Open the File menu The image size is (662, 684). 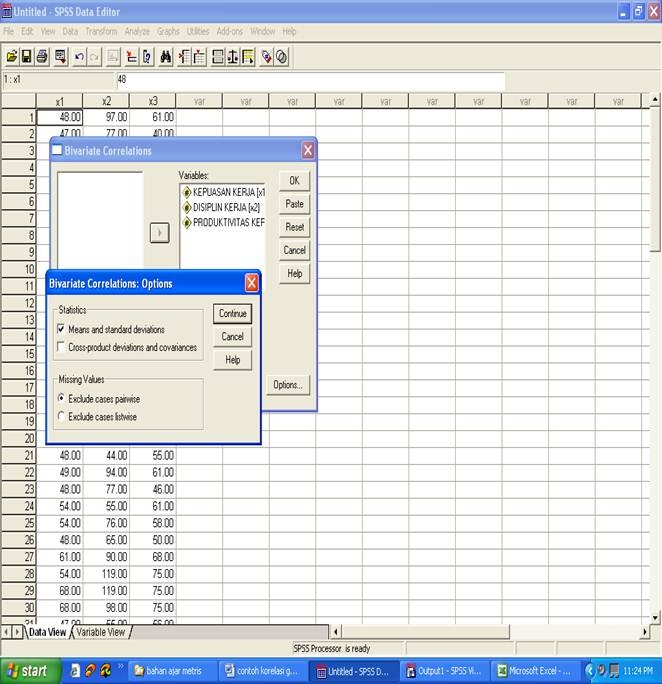(9, 31)
